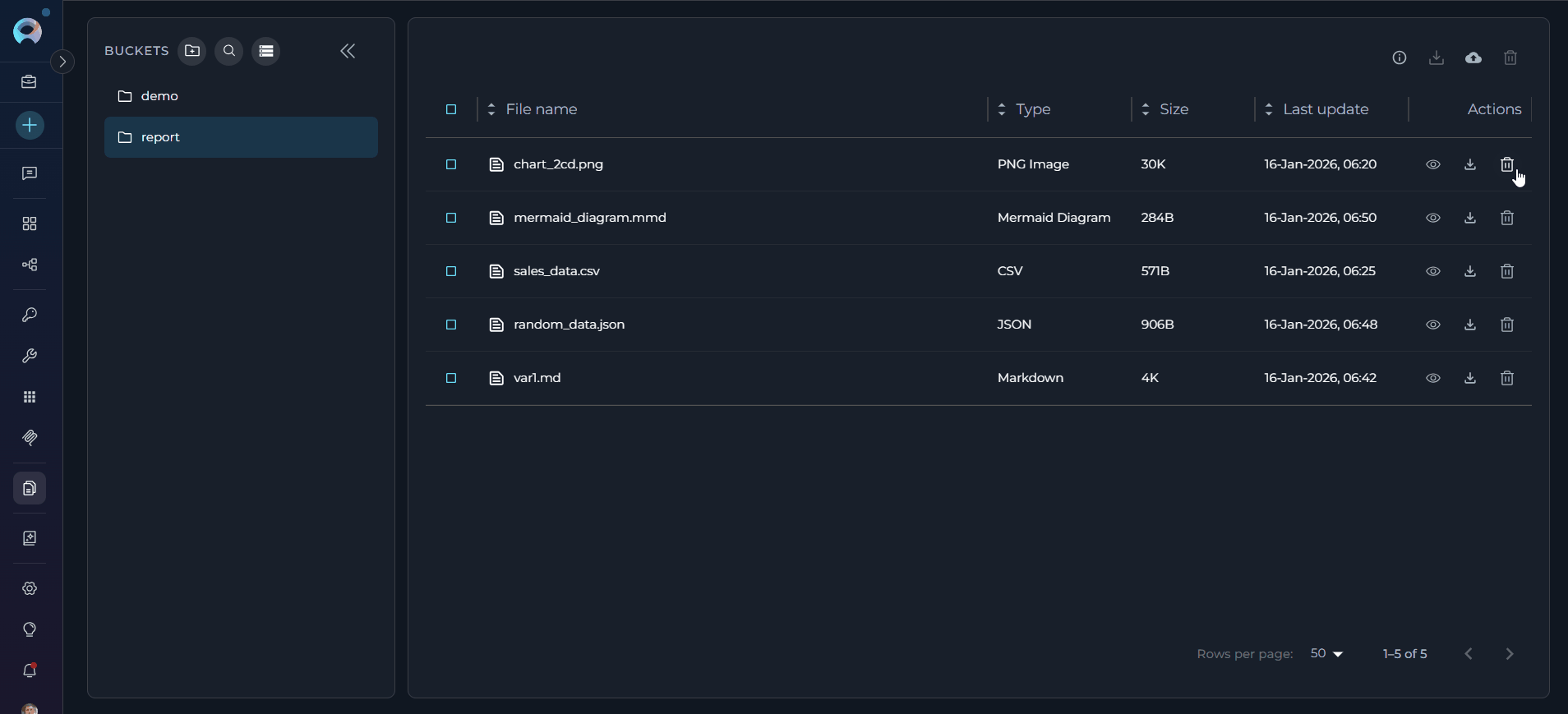Check the box for mermaid_diagram.mmd

(451, 218)
